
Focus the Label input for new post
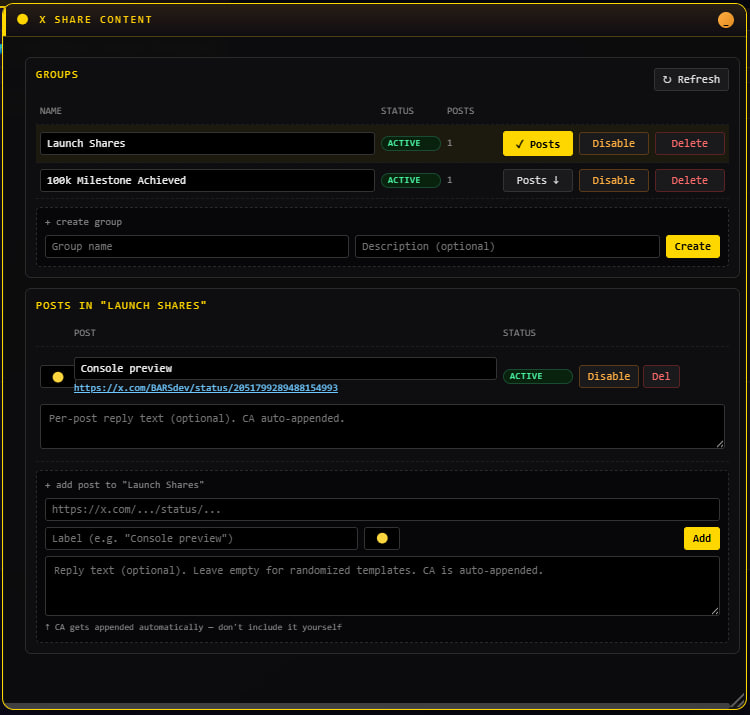click(x=201, y=539)
